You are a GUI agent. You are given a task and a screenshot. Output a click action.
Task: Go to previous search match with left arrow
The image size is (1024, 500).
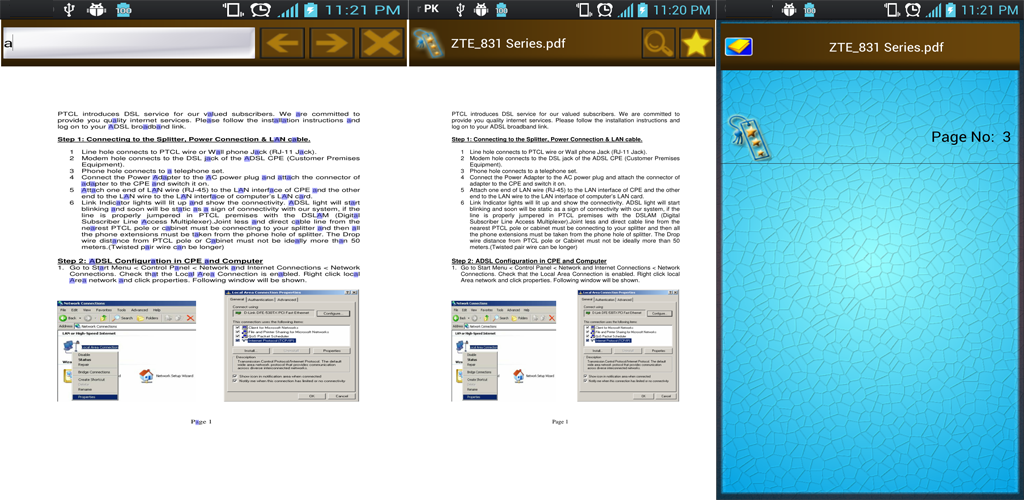click(x=282, y=44)
